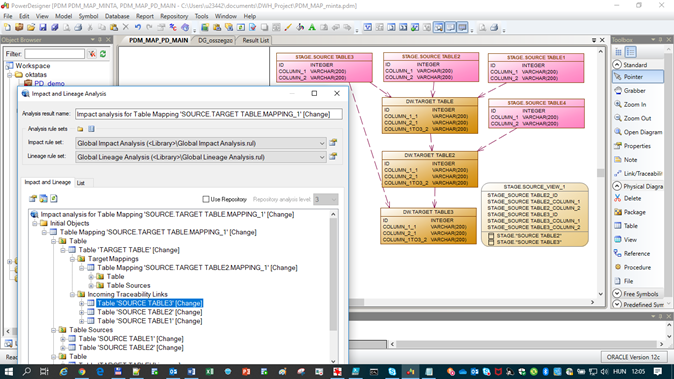
Task: Collapse the Physical Diagram toolbox section
Action: [617, 186]
